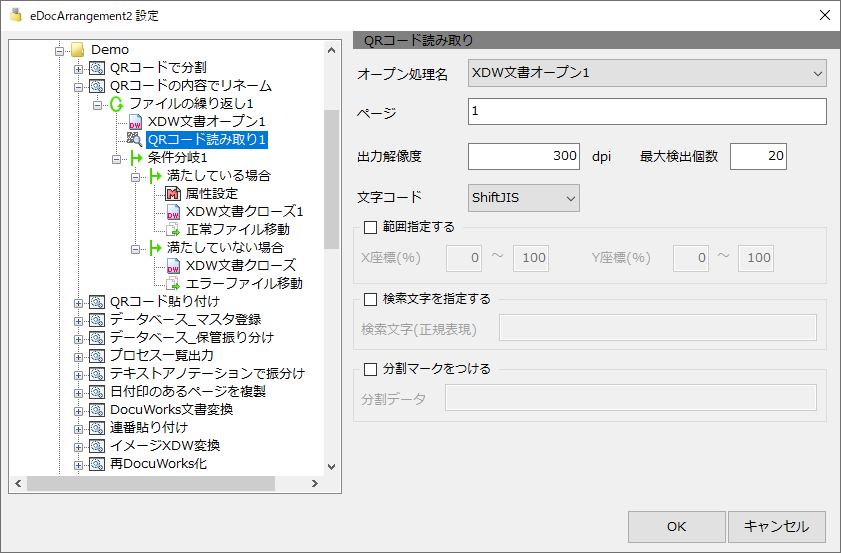Click the XDW文書オープン1 document icon

pyautogui.click(x=135, y=122)
